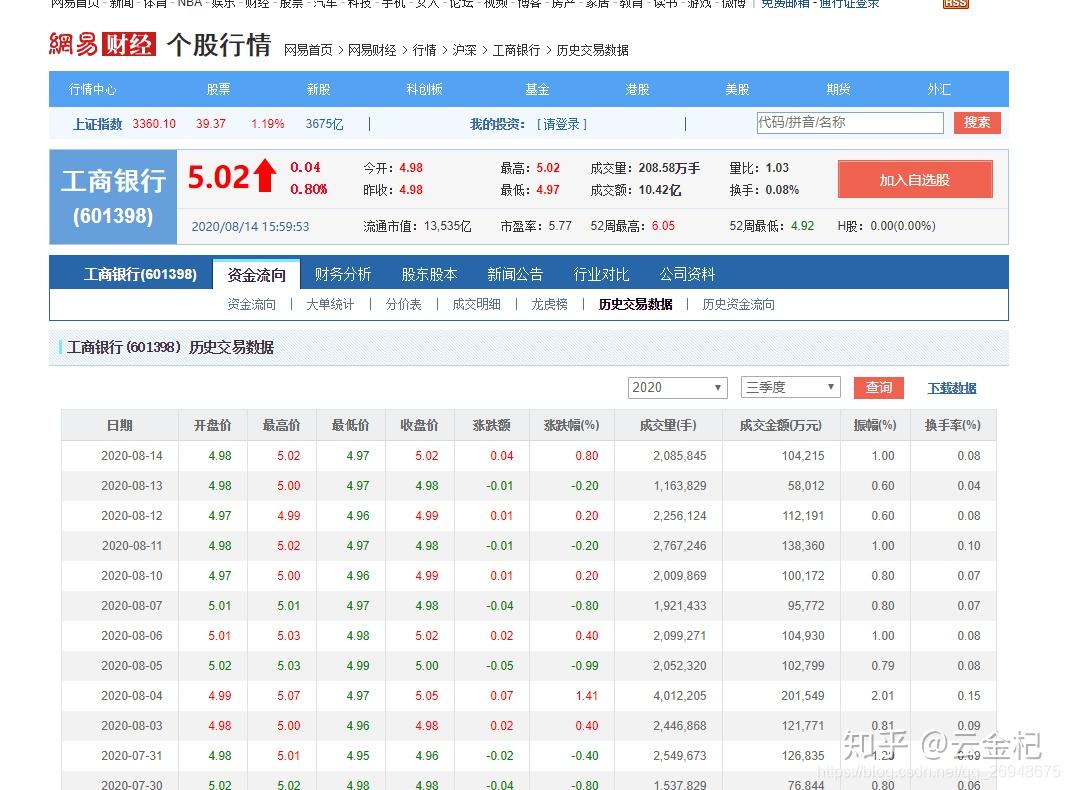This screenshot has height=790, width=1070.
Task: Click the 下载数据 download link
Action: click(950, 387)
